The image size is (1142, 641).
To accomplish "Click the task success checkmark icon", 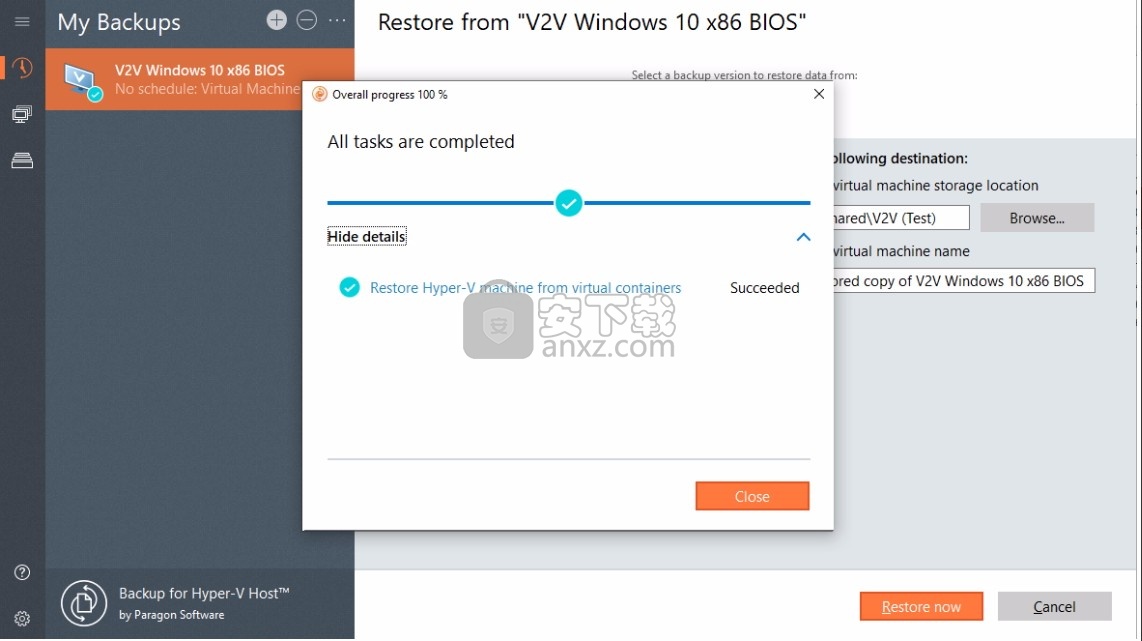I will point(350,288).
